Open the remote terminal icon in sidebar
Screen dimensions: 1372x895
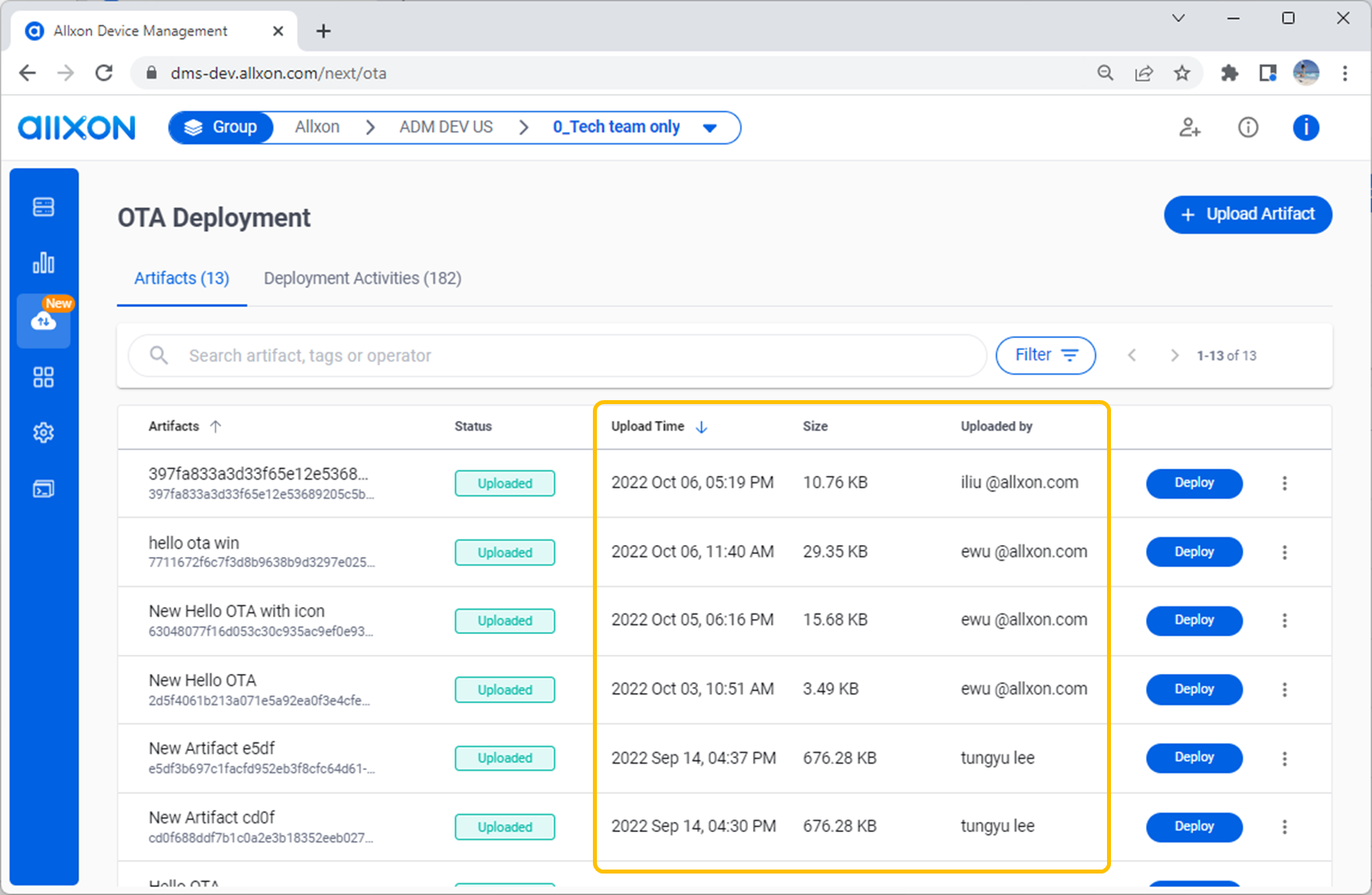[43, 488]
